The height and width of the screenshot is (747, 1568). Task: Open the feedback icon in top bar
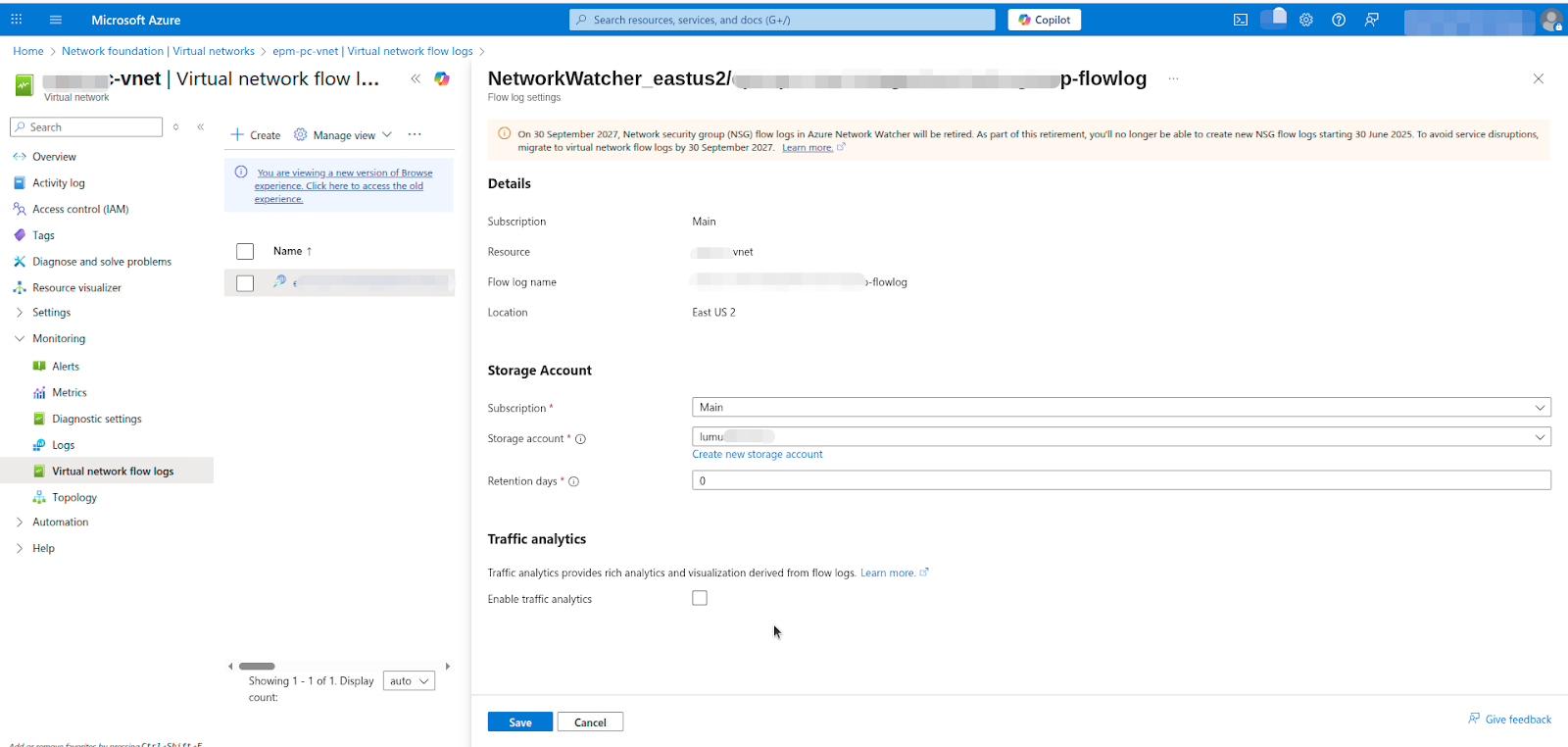(1371, 20)
